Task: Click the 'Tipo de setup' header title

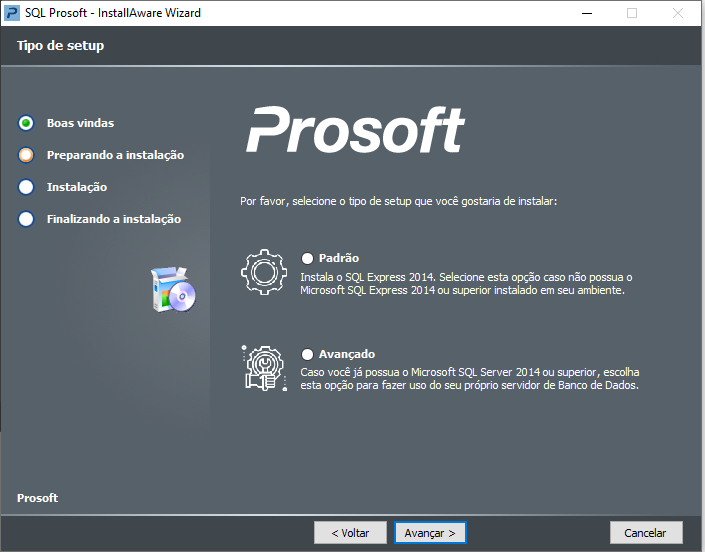Action: [x=60, y=45]
